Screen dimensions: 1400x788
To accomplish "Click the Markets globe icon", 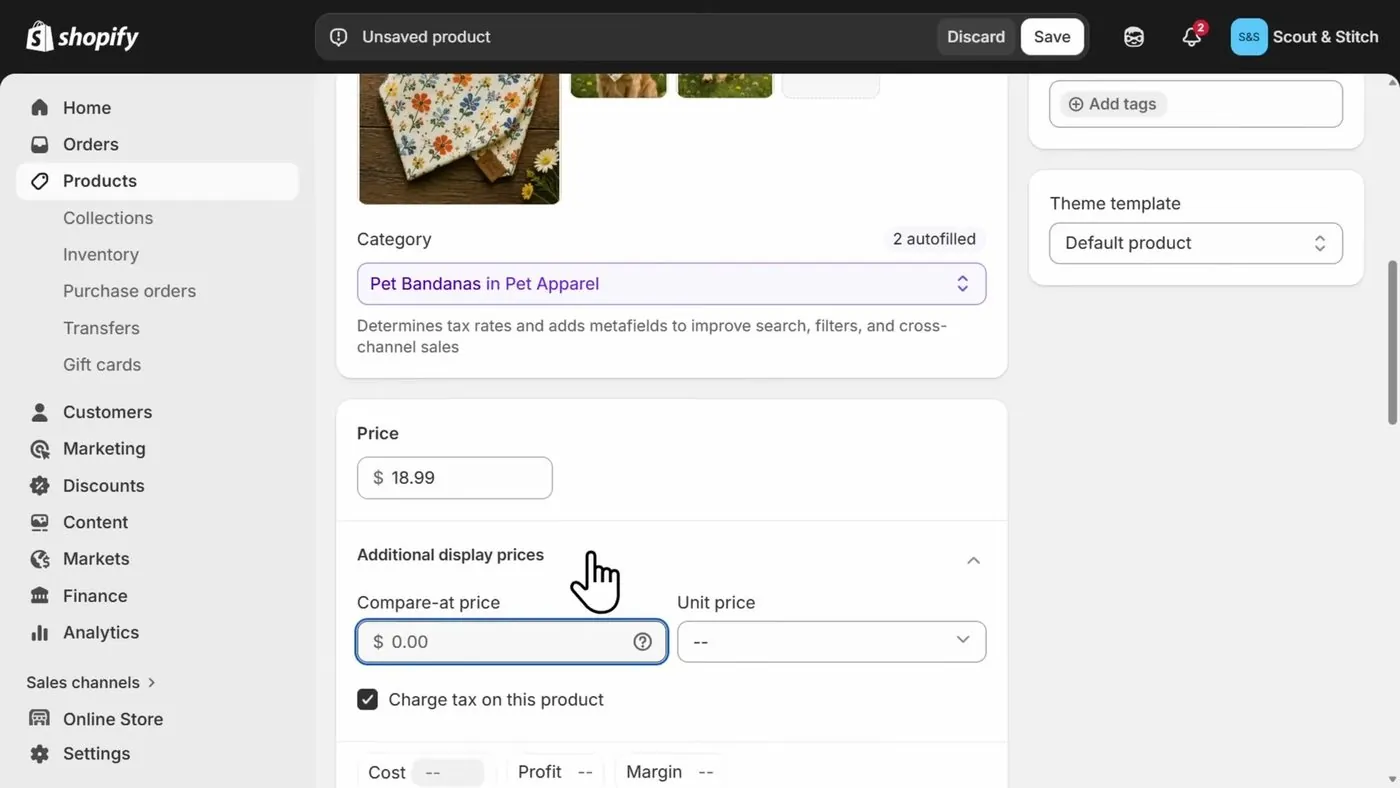I will pyautogui.click(x=40, y=559).
